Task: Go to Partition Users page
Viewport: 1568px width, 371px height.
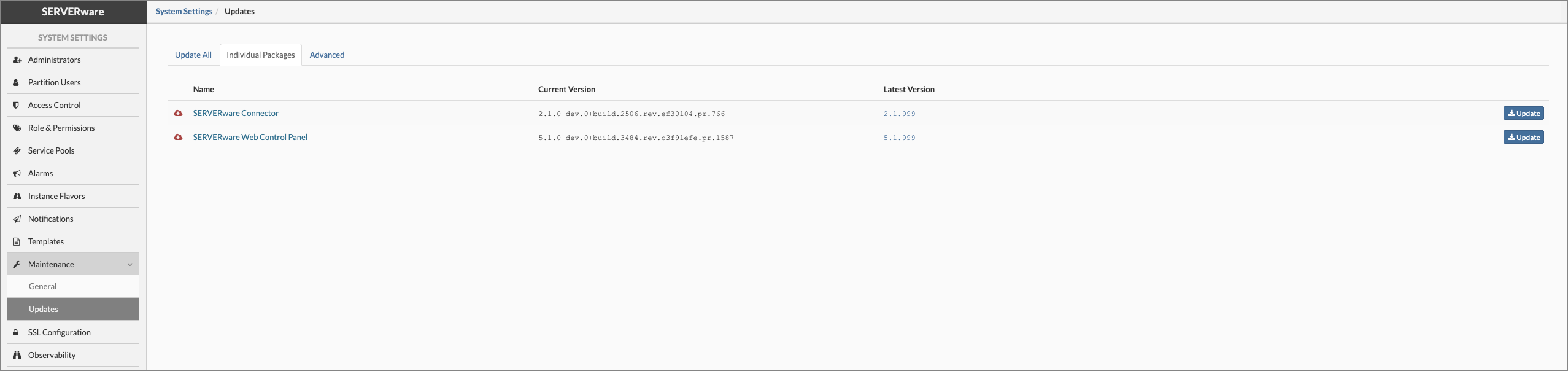Action: (72, 83)
